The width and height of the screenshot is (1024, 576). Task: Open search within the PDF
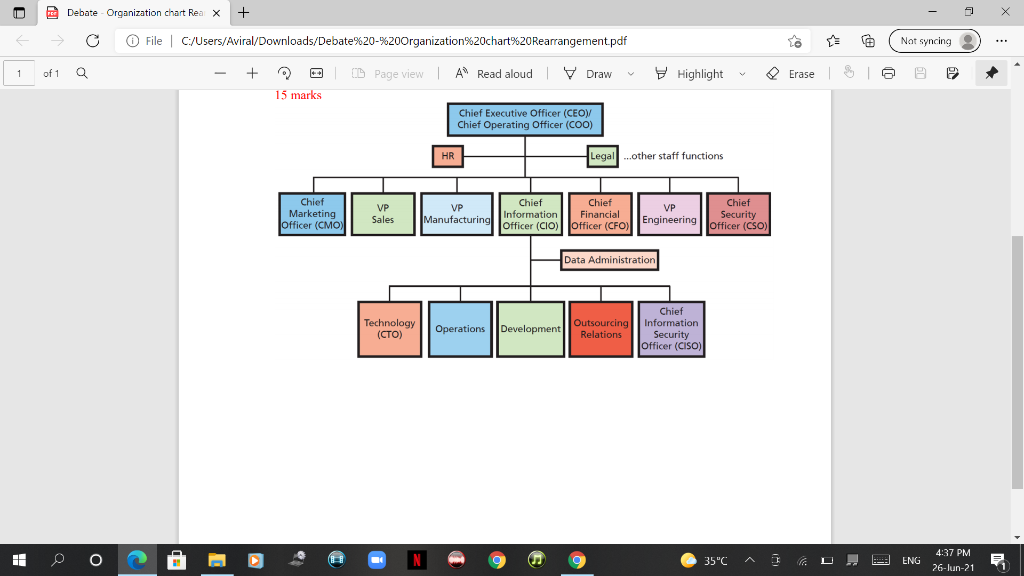82,72
